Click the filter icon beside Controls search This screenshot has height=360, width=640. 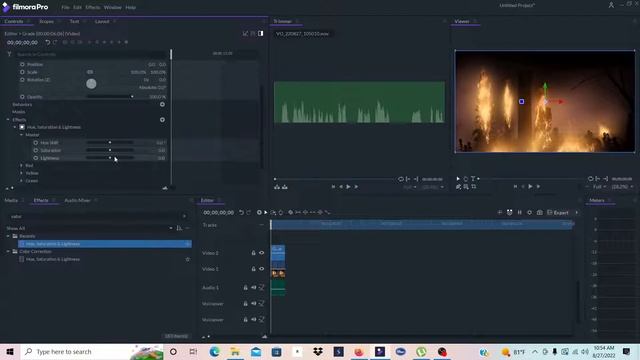(x=9, y=54)
